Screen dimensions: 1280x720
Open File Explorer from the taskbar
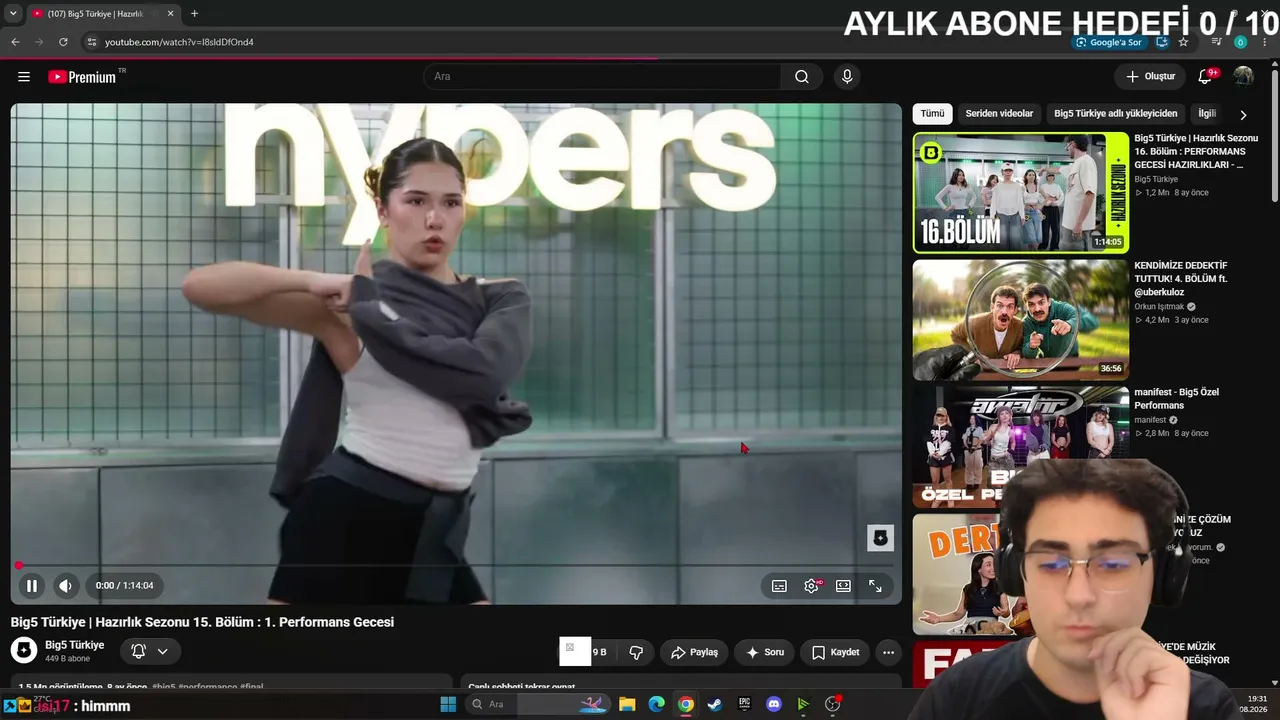tap(627, 705)
